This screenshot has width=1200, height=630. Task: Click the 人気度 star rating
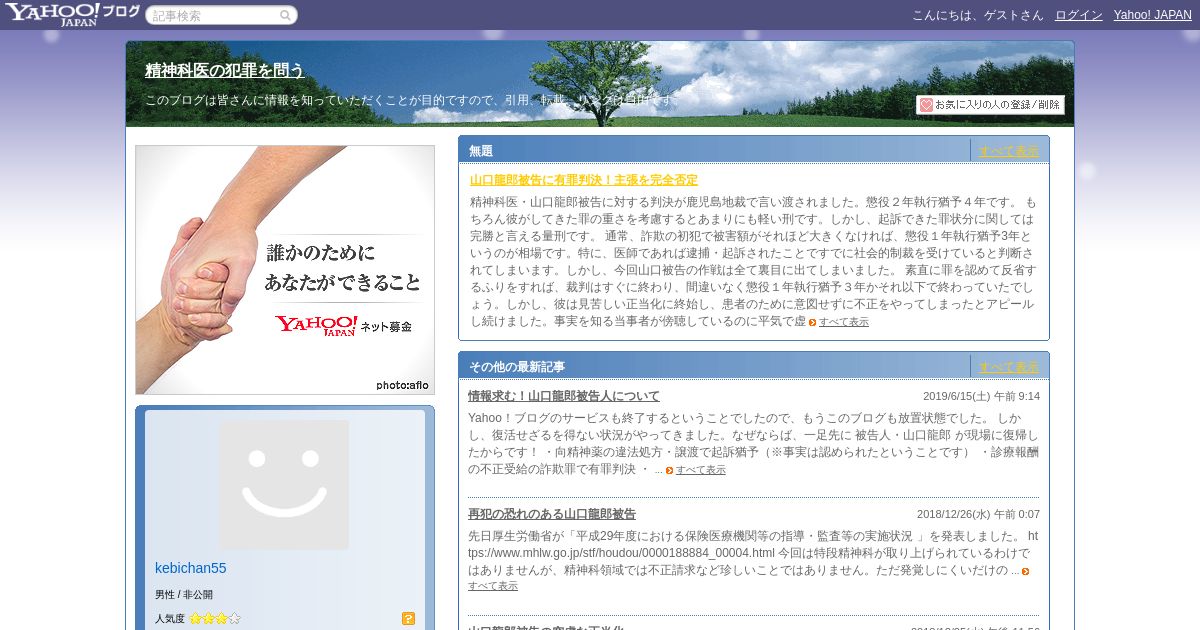pyautogui.click(x=215, y=618)
